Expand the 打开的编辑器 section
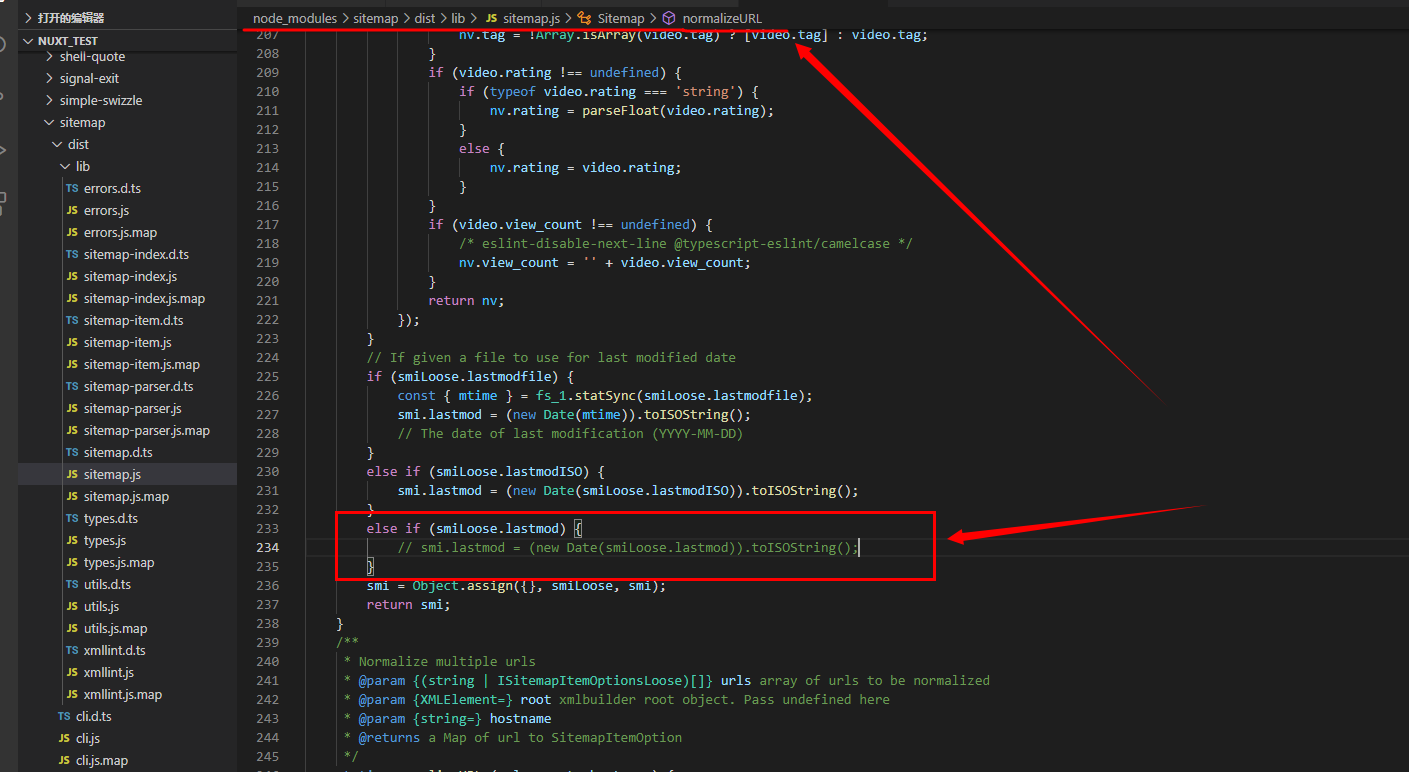 click(28, 18)
